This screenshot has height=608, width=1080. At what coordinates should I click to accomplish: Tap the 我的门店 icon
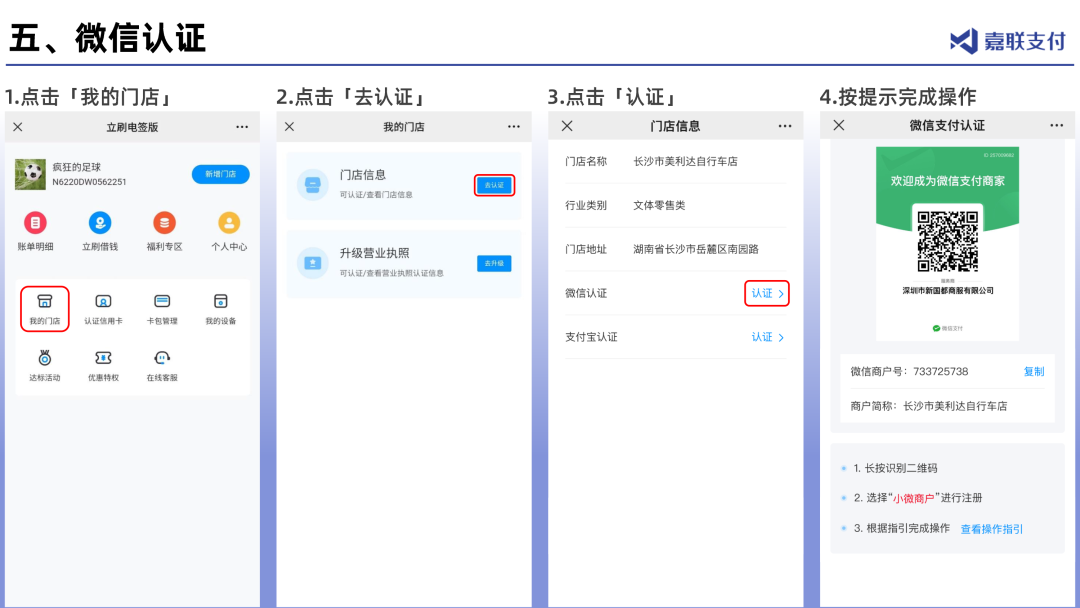[x=45, y=302]
